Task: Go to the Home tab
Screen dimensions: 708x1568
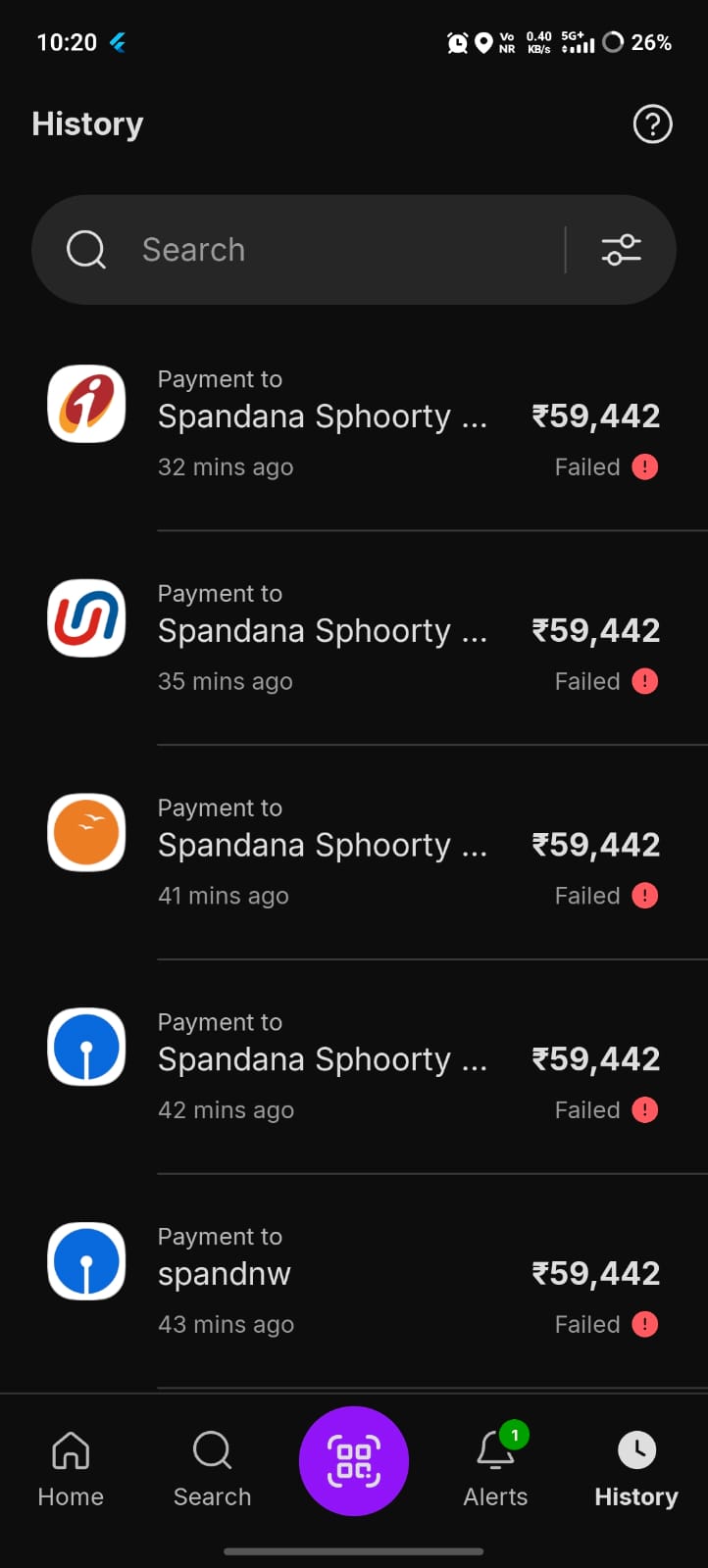Action: (71, 1468)
